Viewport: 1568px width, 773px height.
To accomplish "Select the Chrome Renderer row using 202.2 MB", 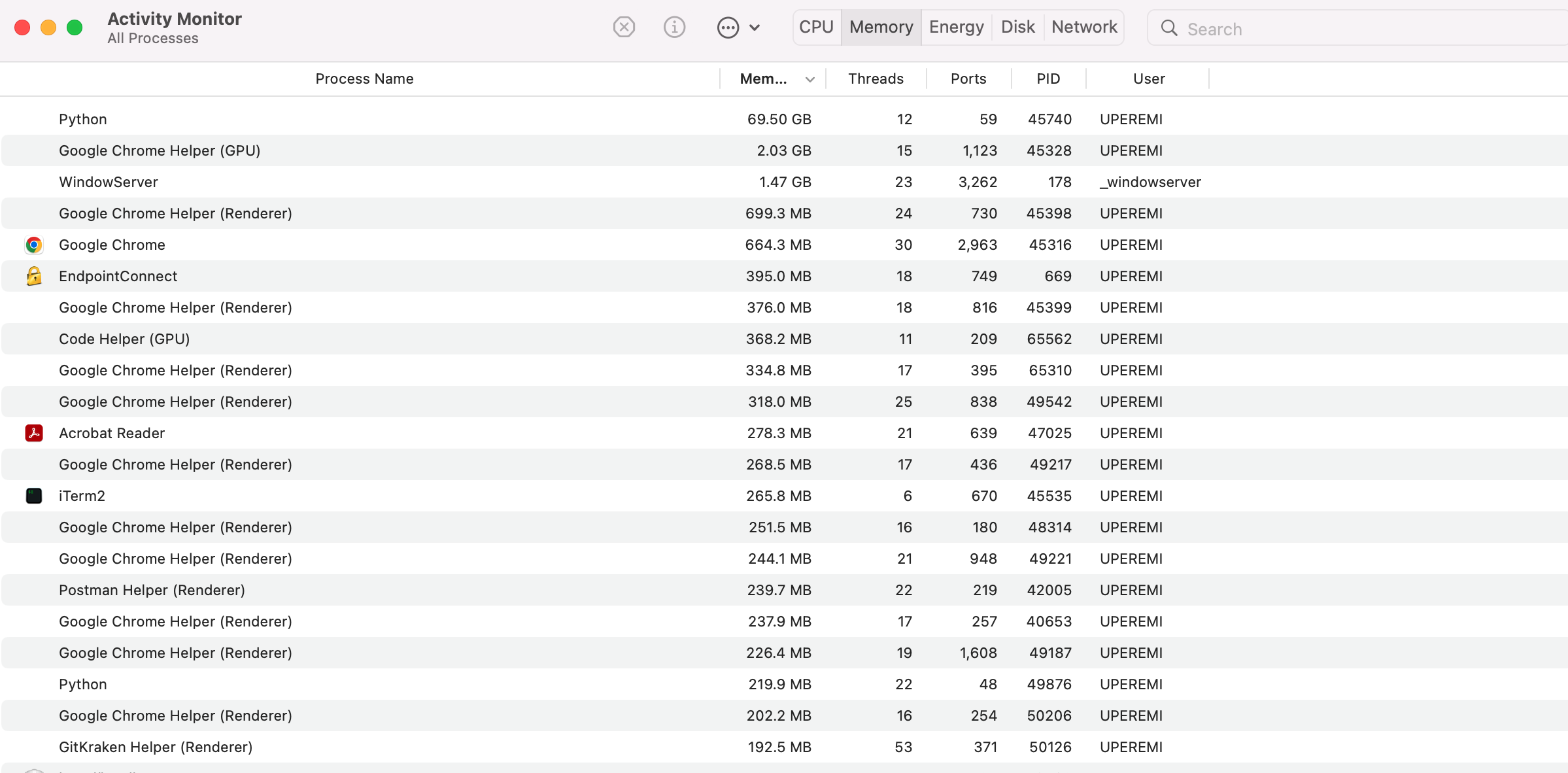I will point(784,716).
